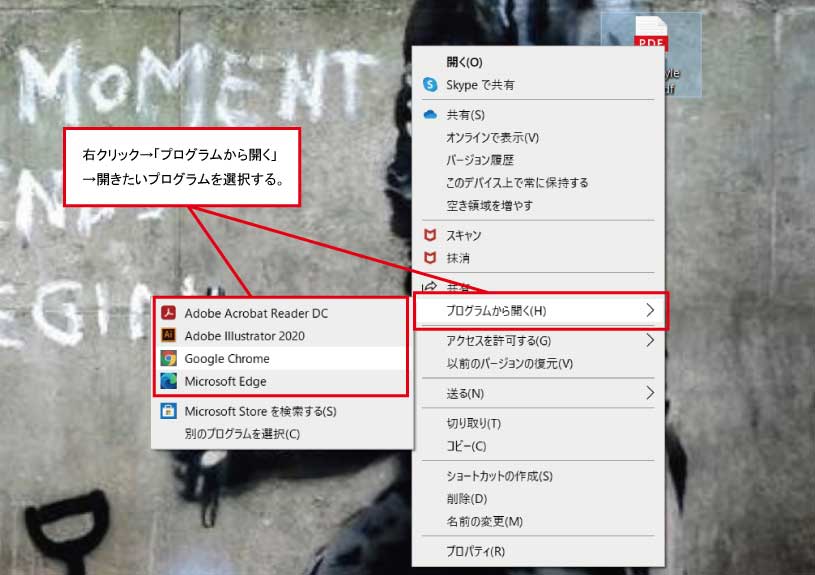Click the McAfee shield icon beside スキャン
815x575 pixels.
point(430,235)
